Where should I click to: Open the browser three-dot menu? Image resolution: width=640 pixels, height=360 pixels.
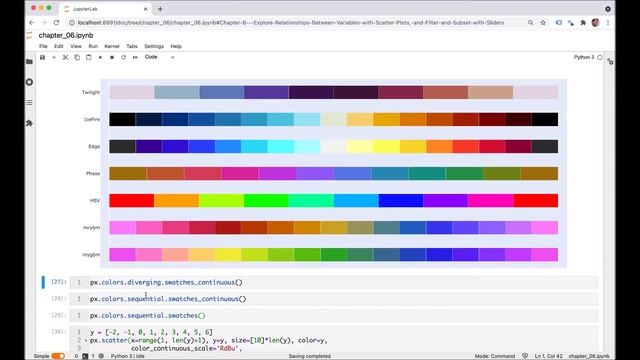tap(608, 22)
